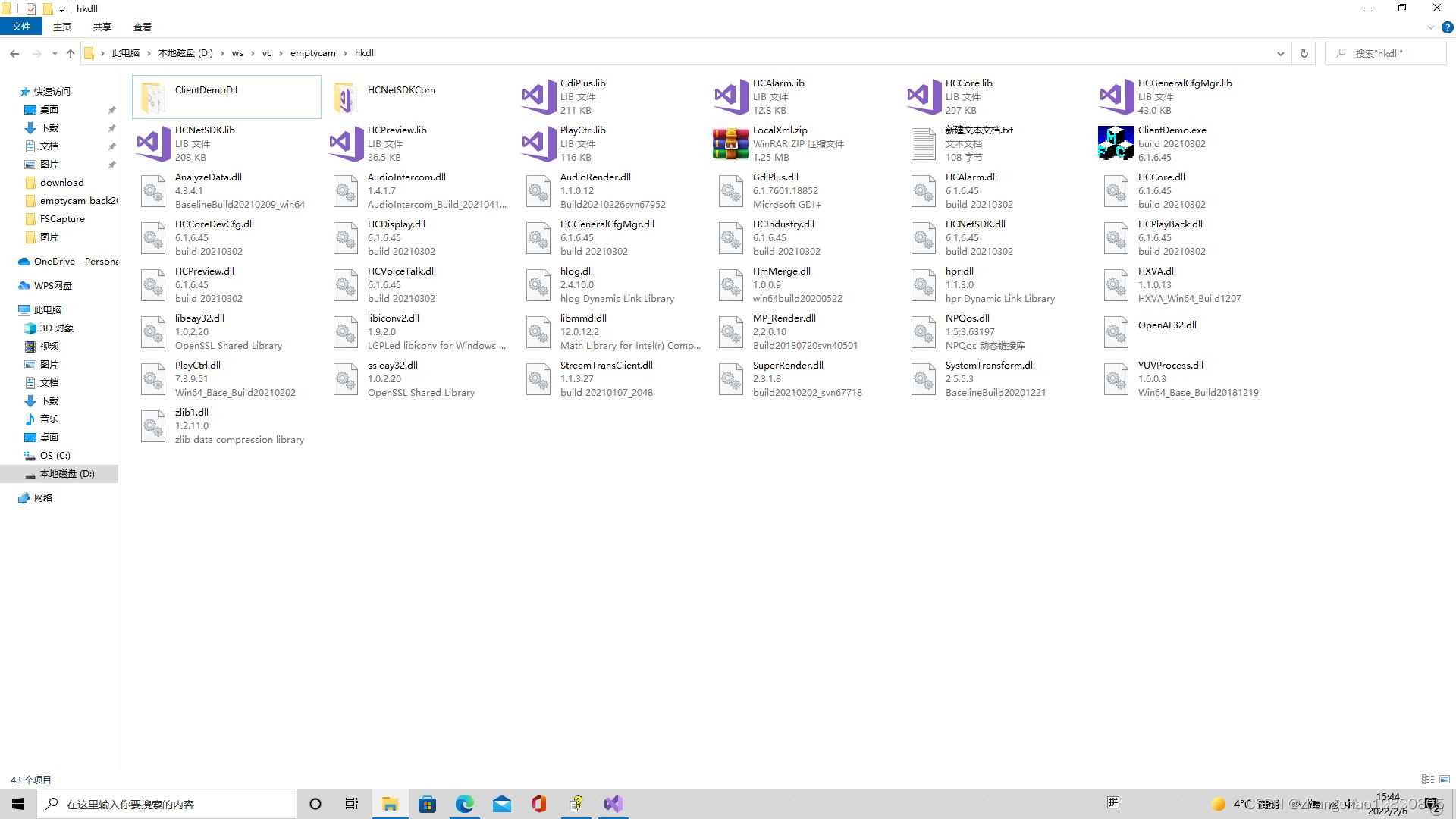
Task: Open the 查看 ribbon tab
Action: (x=143, y=27)
